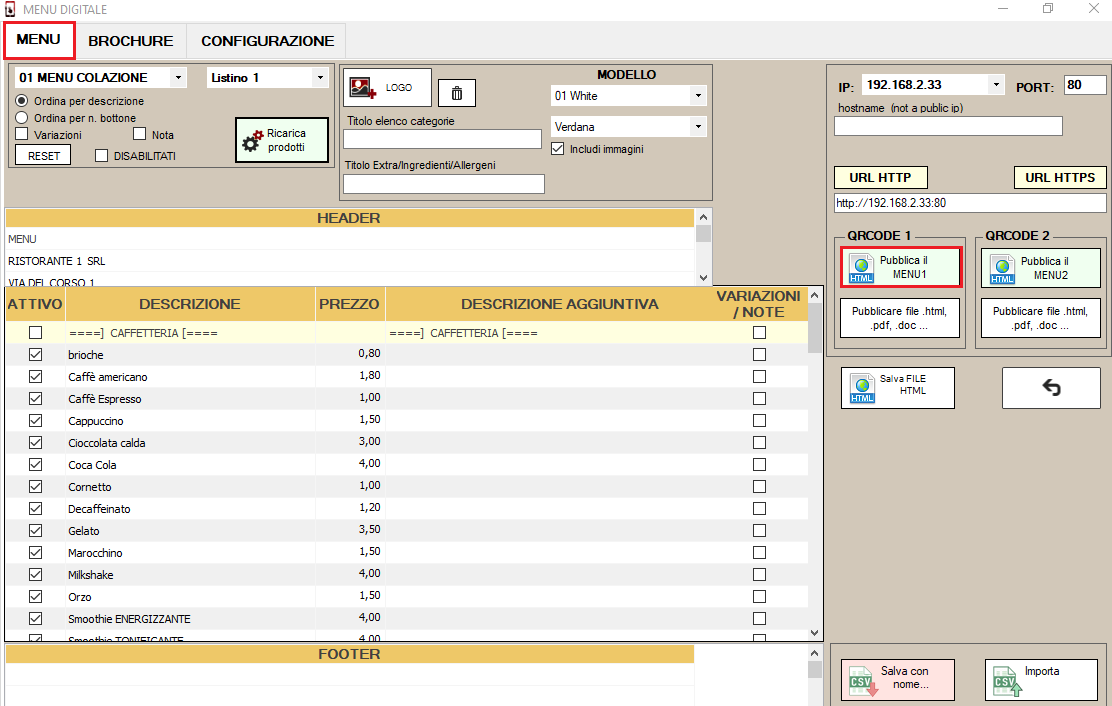
Task: Click Salva FILE HTML button
Action: point(898,388)
